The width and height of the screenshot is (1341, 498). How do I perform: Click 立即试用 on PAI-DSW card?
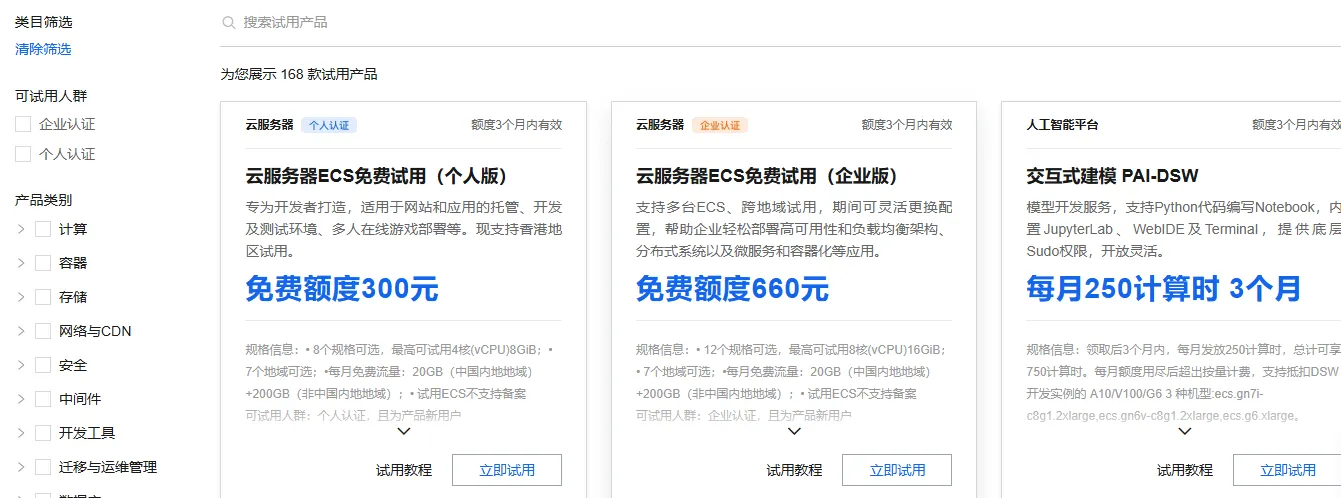pyautogui.click(x=1287, y=470)
